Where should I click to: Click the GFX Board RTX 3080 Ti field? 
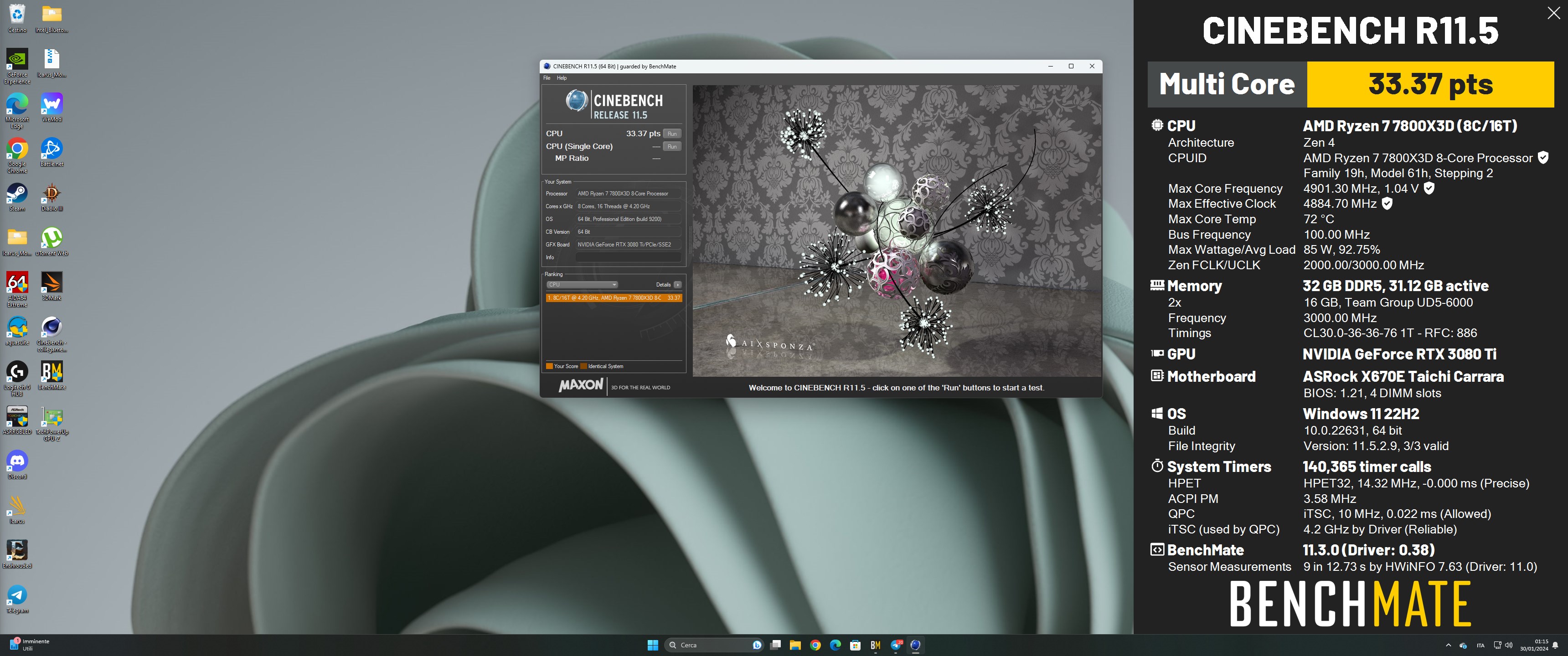tap(628, 245)
